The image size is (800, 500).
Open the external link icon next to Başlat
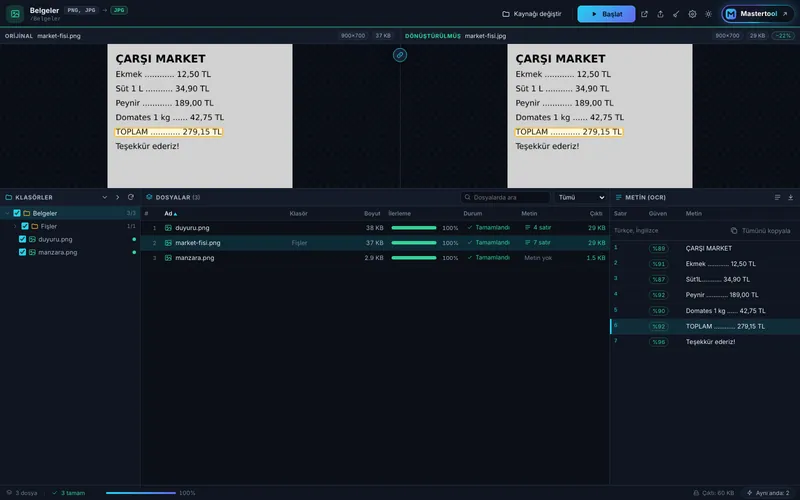[644, 14]
